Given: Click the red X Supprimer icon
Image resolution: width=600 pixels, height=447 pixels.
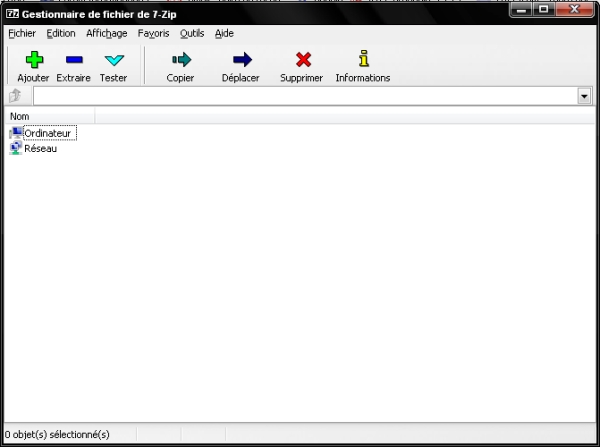Looking at the screenshot, I should tap(303, 61).
